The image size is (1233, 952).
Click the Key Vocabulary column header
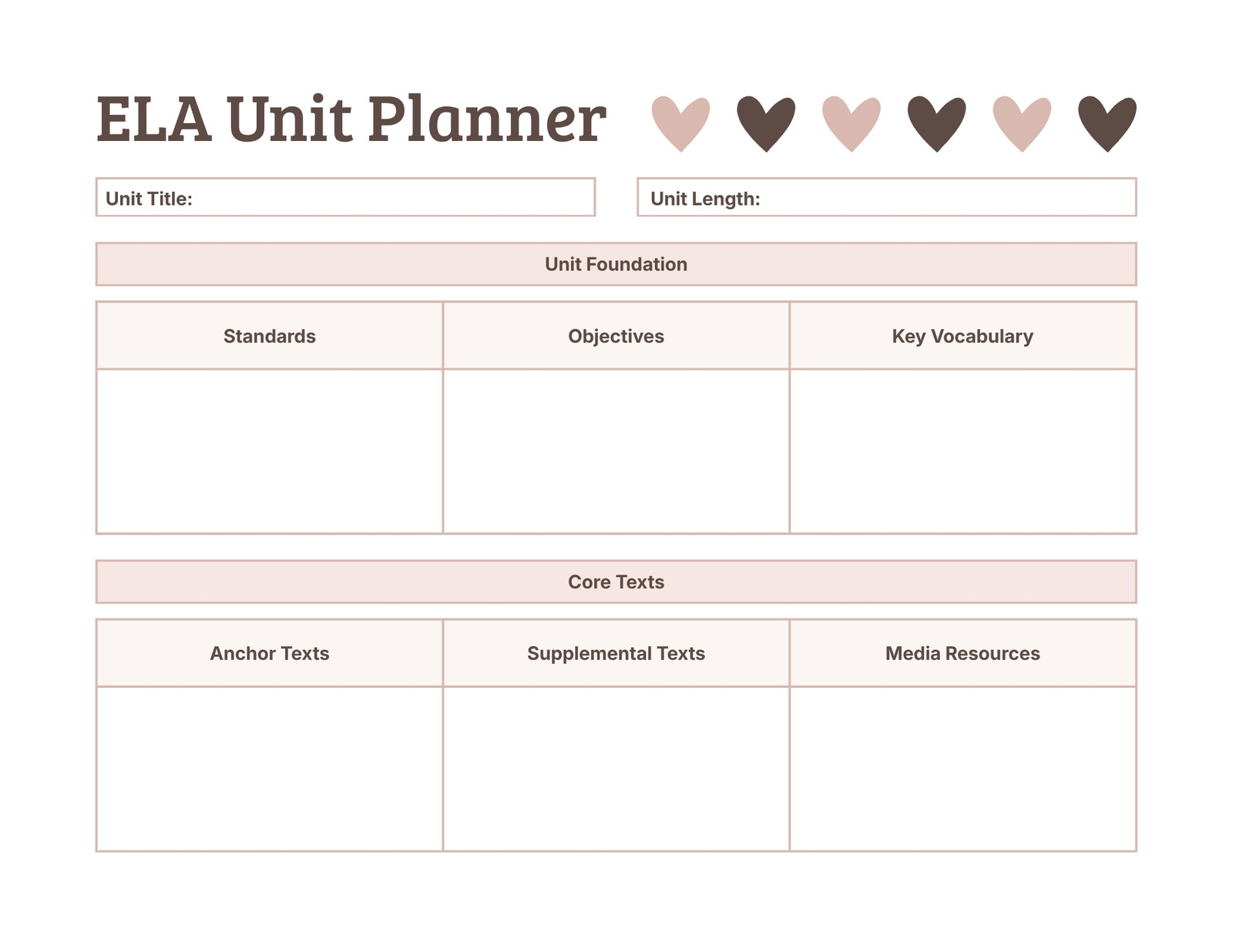point(963,336)
